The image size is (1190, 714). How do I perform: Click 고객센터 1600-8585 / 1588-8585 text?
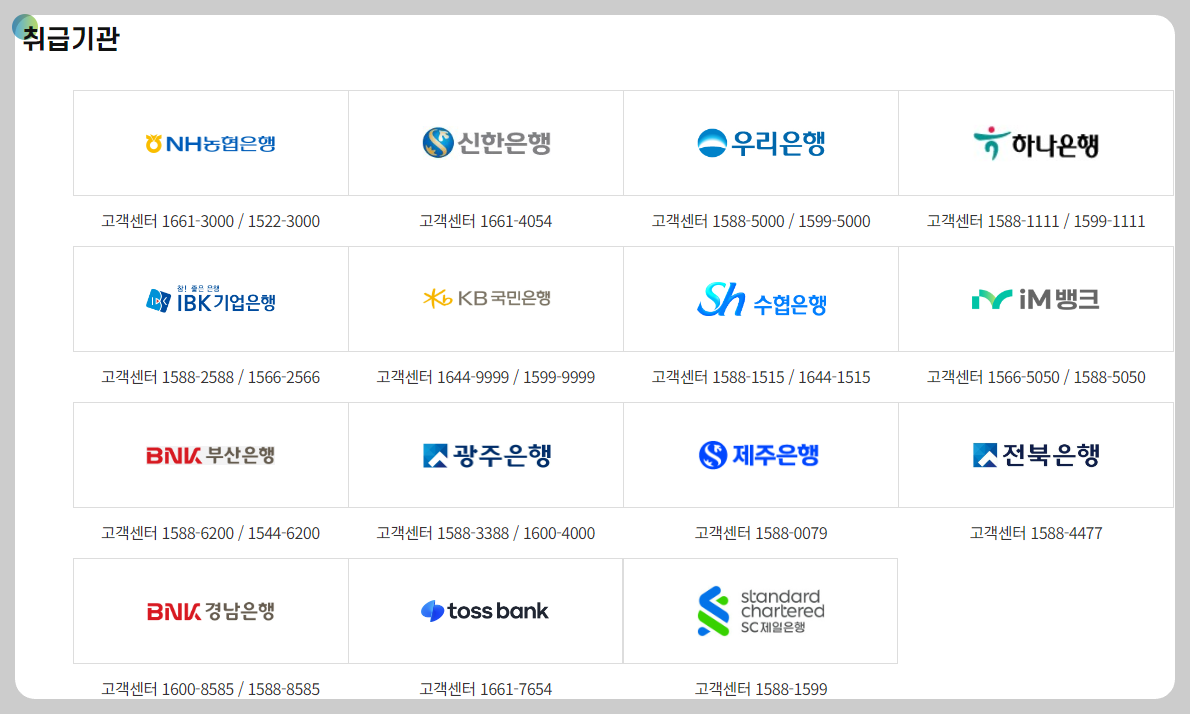[211, 689]
